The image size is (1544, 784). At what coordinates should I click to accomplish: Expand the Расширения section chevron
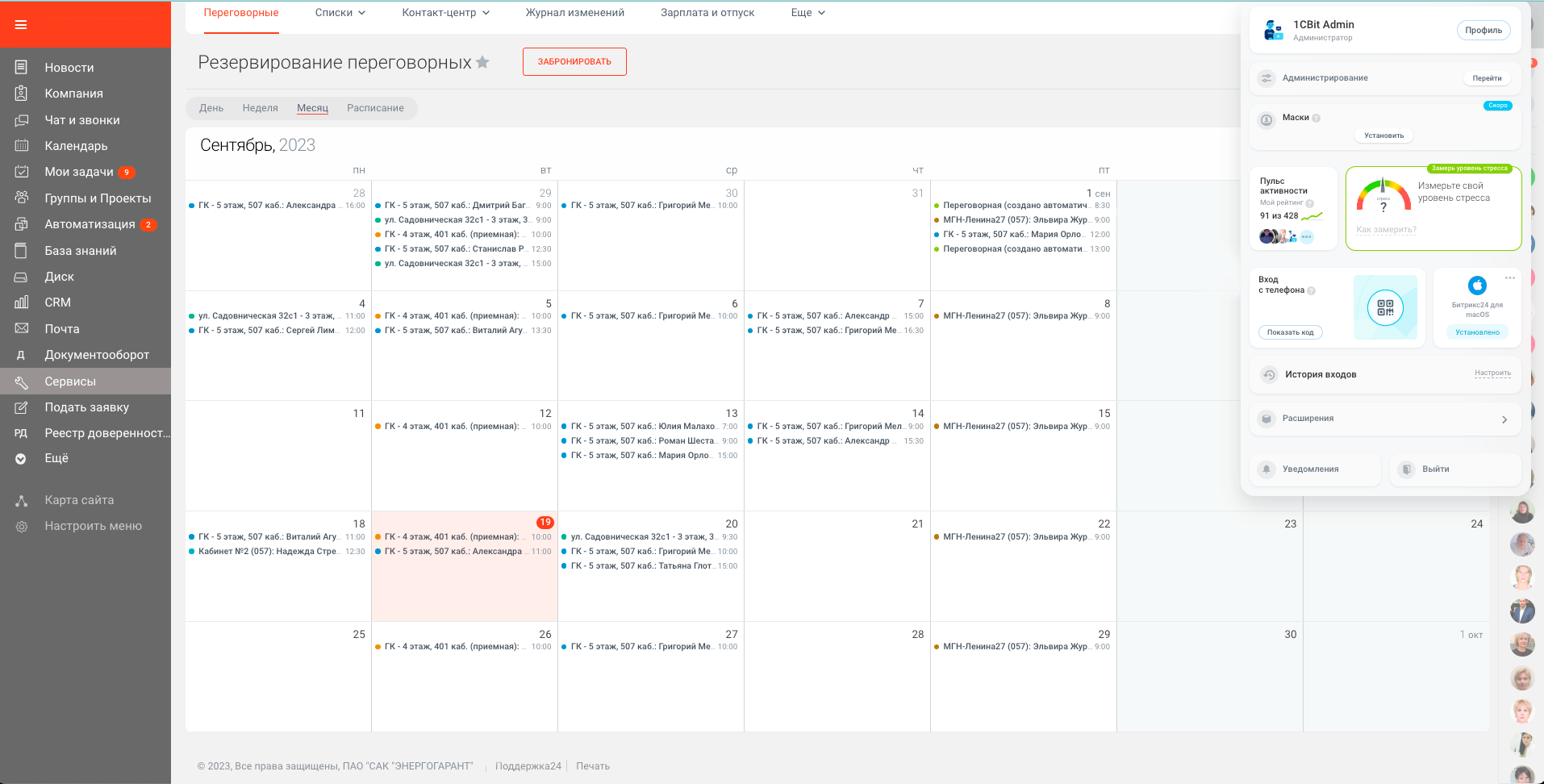tap(1504, 419)
